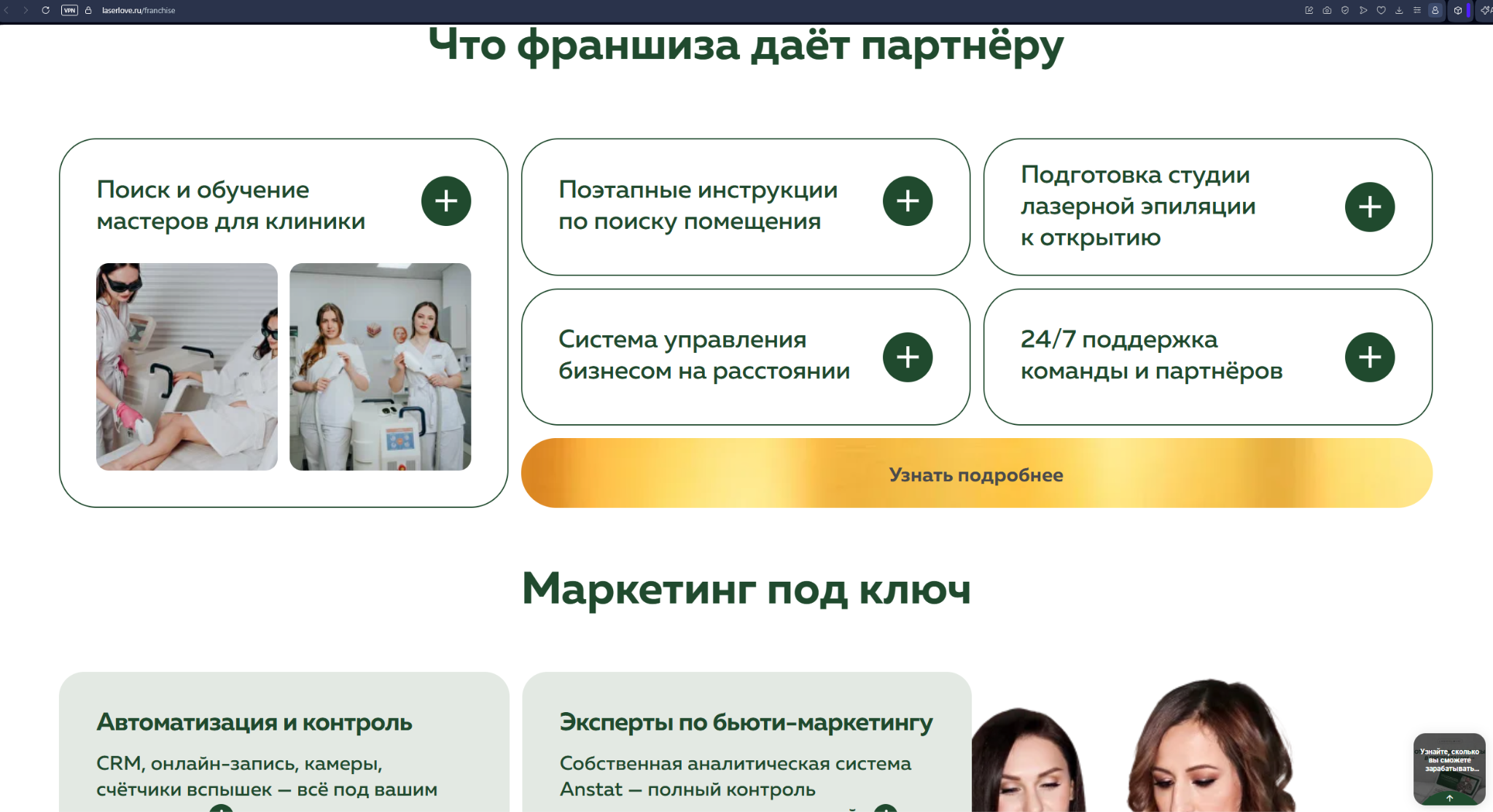This screenshot has height=812, width=1493.
Task: Expand 'Система управления бизнесом' plus button
Action: coord(908,357)
